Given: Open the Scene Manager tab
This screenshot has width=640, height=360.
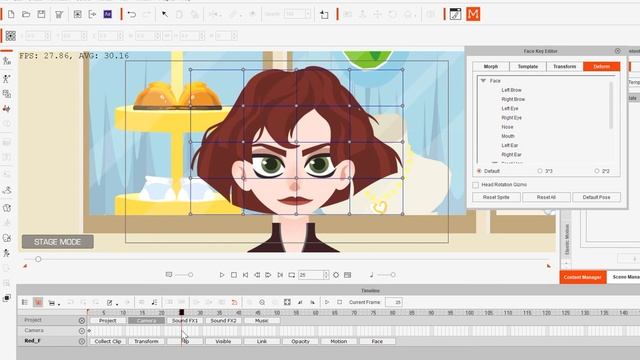Looking at the screenshot, I should click(624, 277).
